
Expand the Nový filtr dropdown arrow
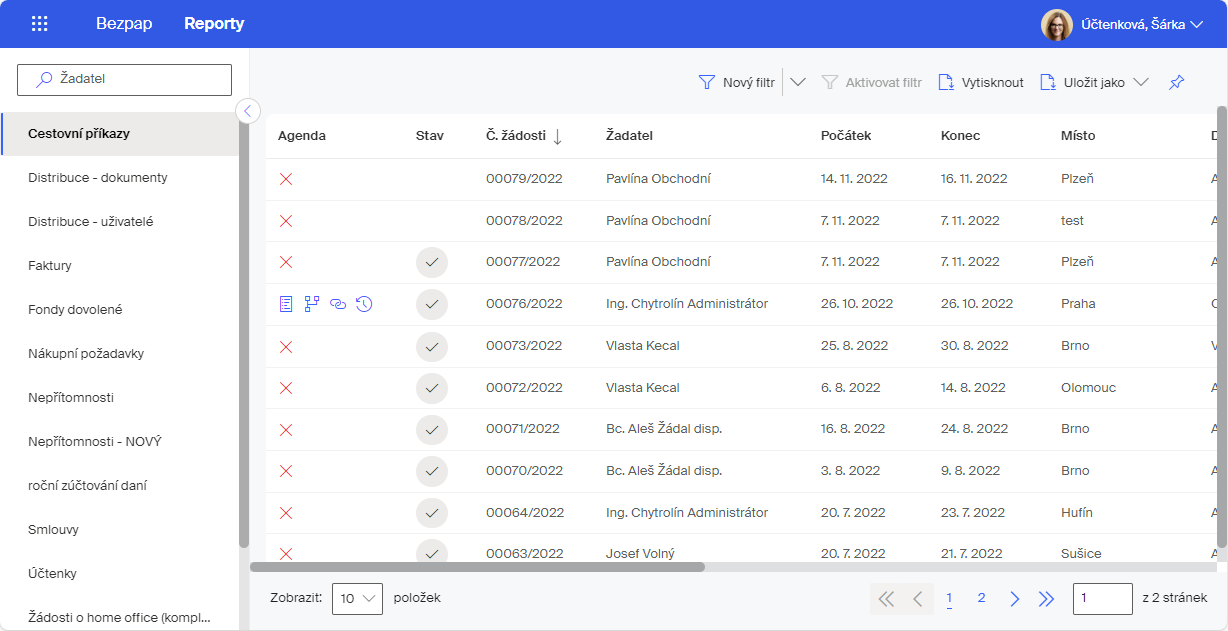798,83
